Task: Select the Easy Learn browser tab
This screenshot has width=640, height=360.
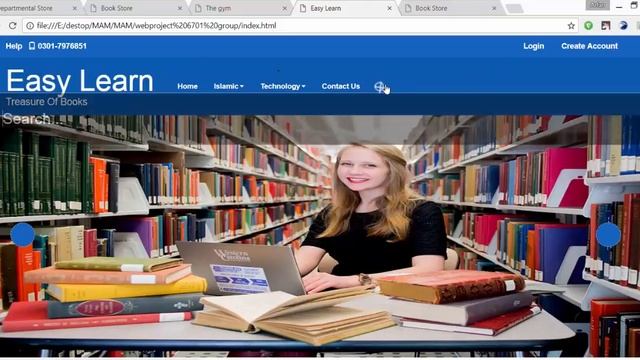Action: tap(345, 8)
